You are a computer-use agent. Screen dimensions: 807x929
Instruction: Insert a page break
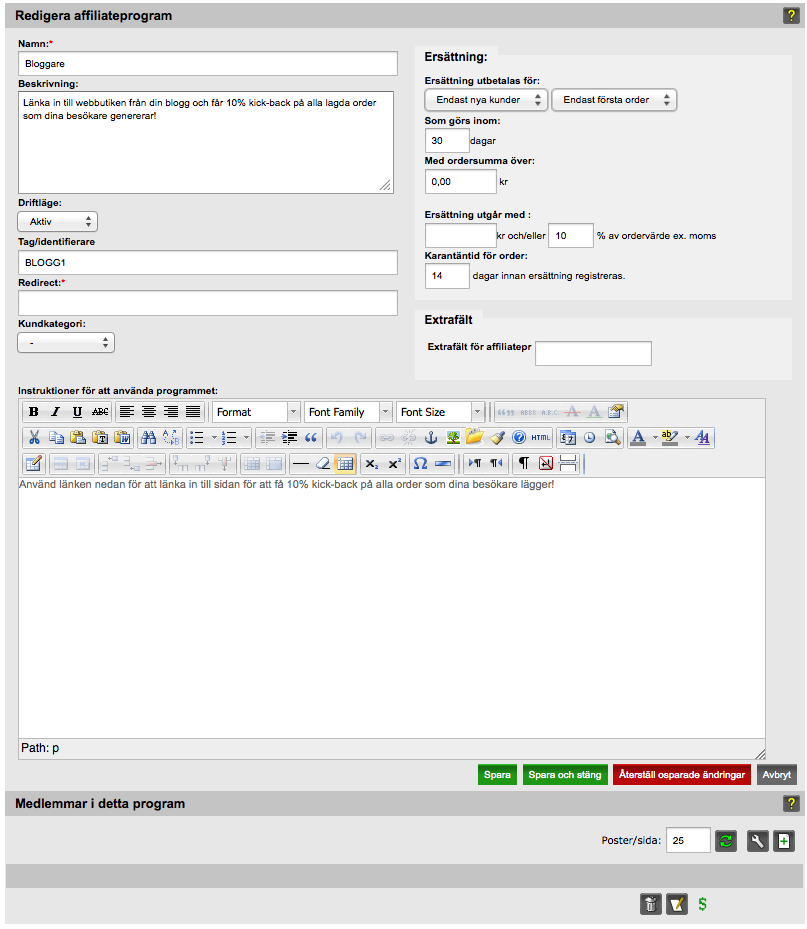point(568,464)
